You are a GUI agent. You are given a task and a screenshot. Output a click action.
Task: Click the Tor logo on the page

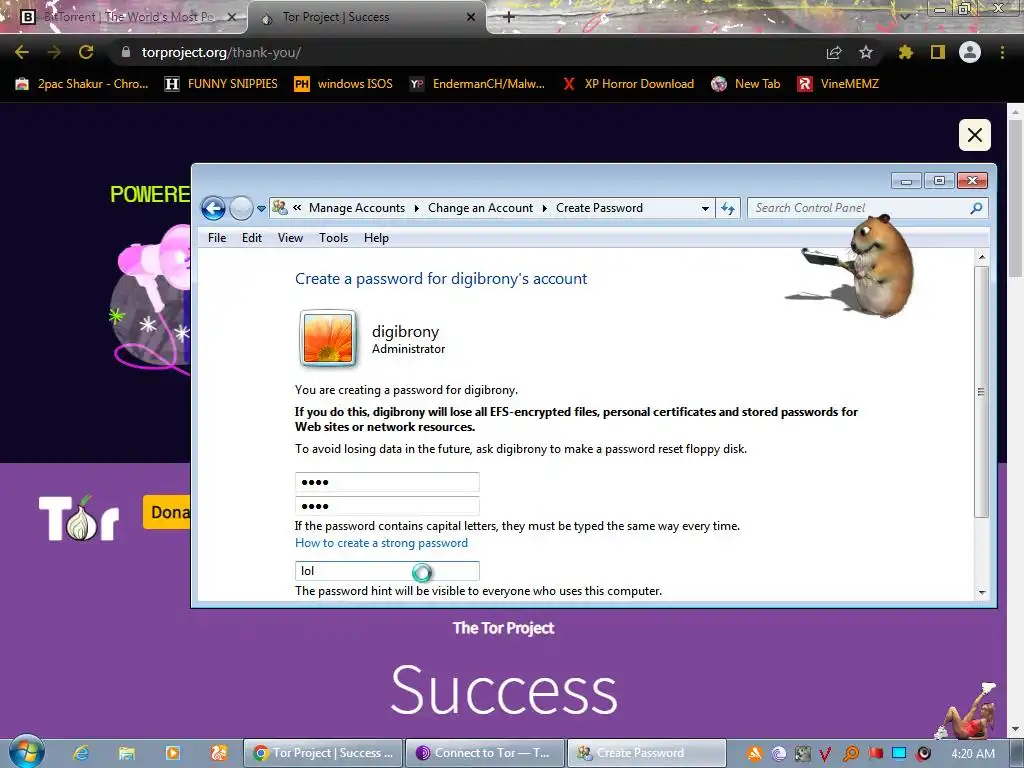click(78, 518)
